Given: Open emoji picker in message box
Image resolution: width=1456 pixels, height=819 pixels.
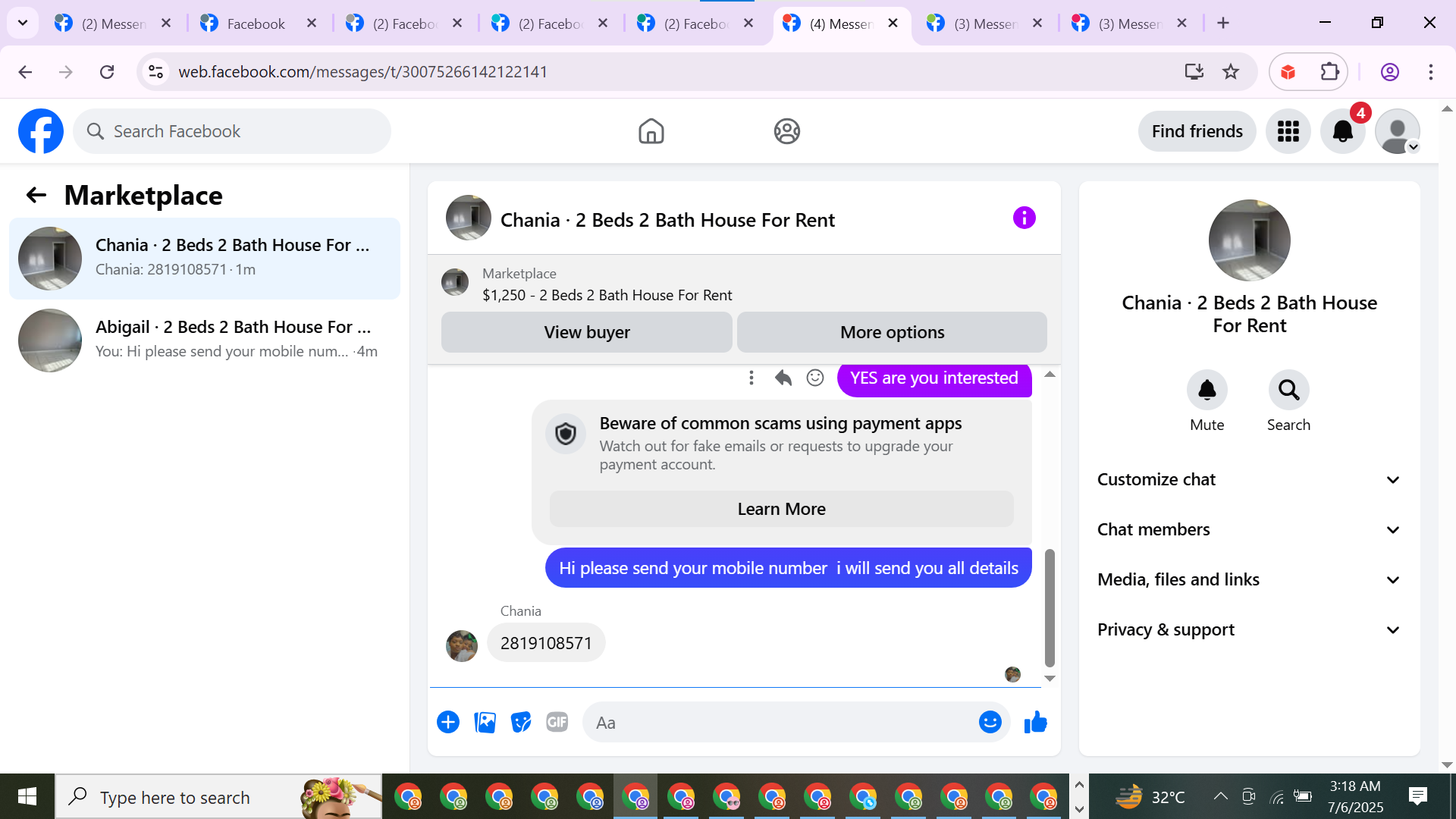Looking at the screenshot, I should (990, 722).
